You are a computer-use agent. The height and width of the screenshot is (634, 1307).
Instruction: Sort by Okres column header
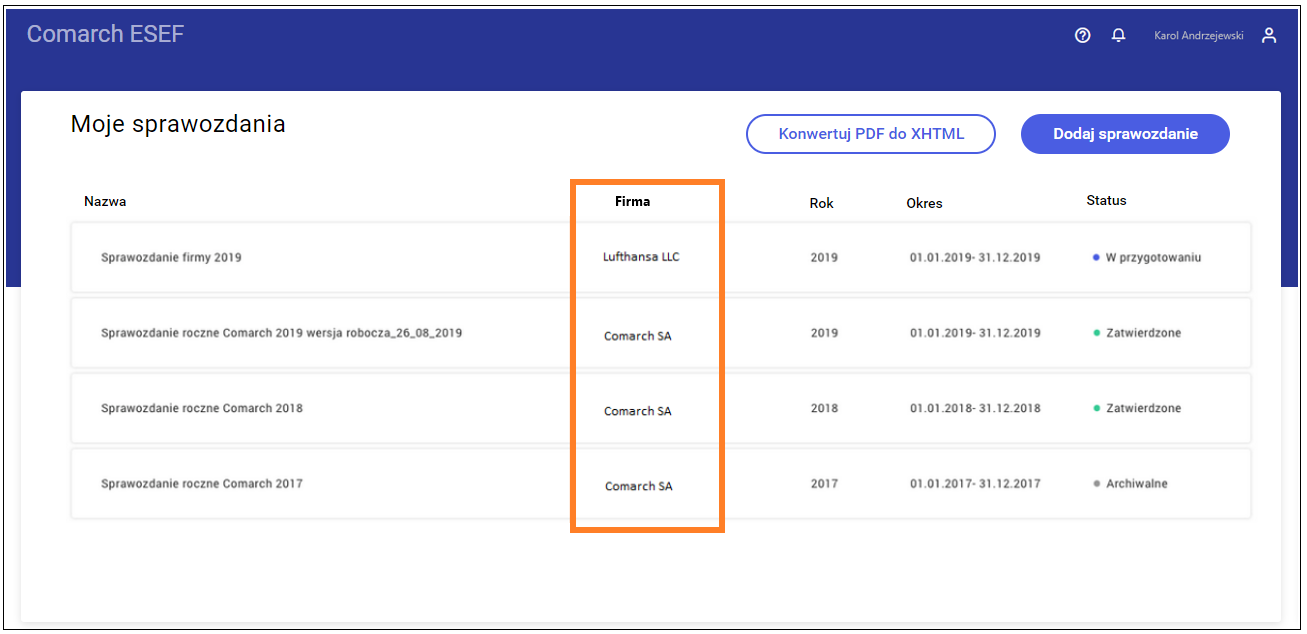tap(924, 203)
